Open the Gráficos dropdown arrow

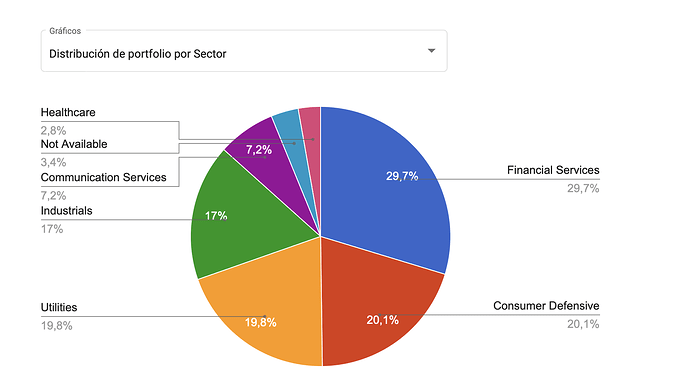431,51
